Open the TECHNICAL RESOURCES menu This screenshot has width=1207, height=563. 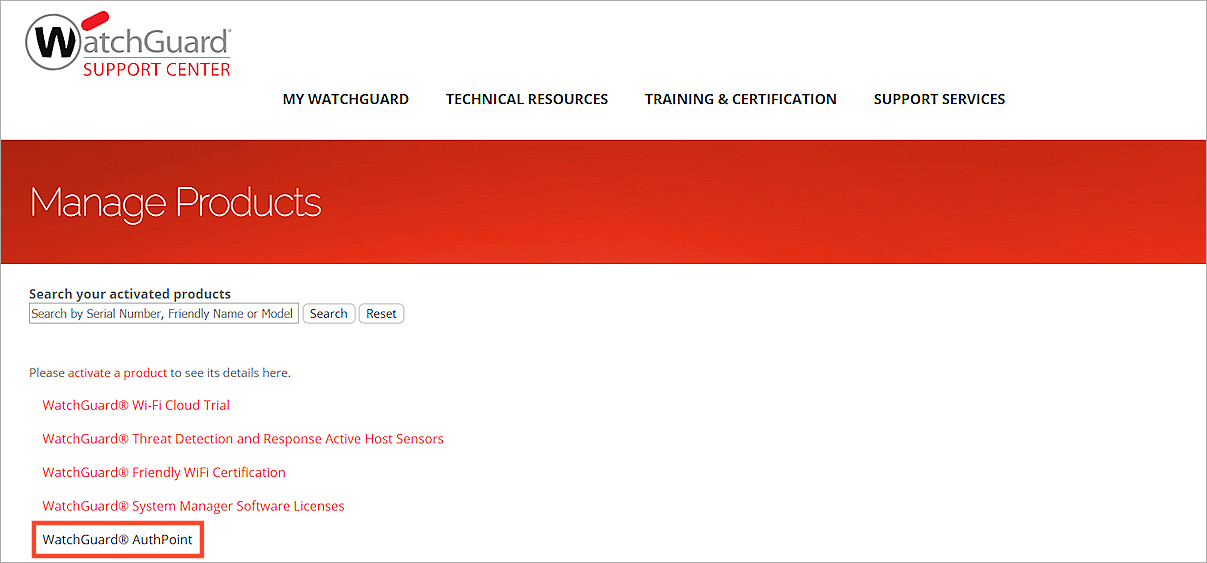[x=527, y=99]
